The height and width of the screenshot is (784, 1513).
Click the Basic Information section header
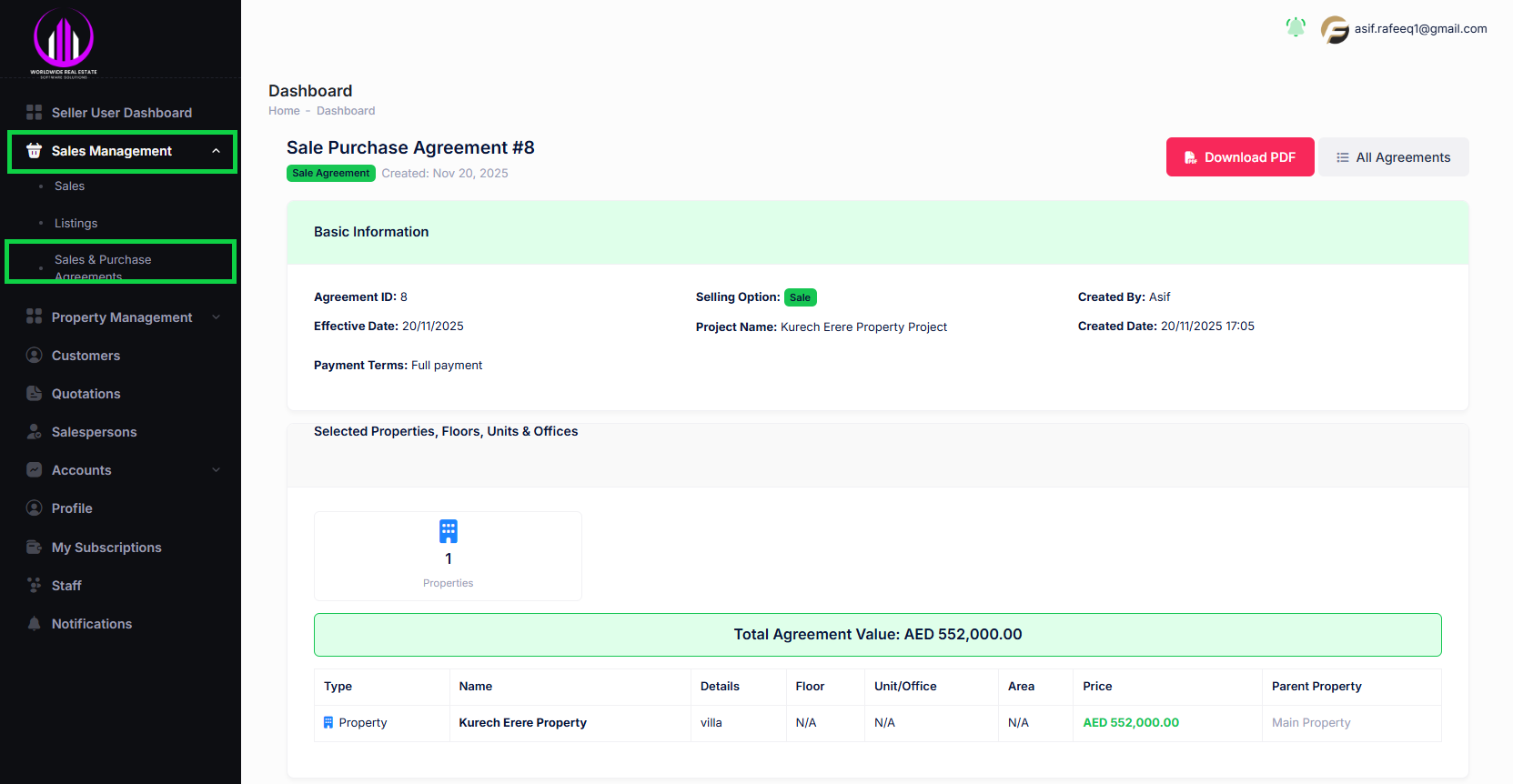click(x=878, y=232)
